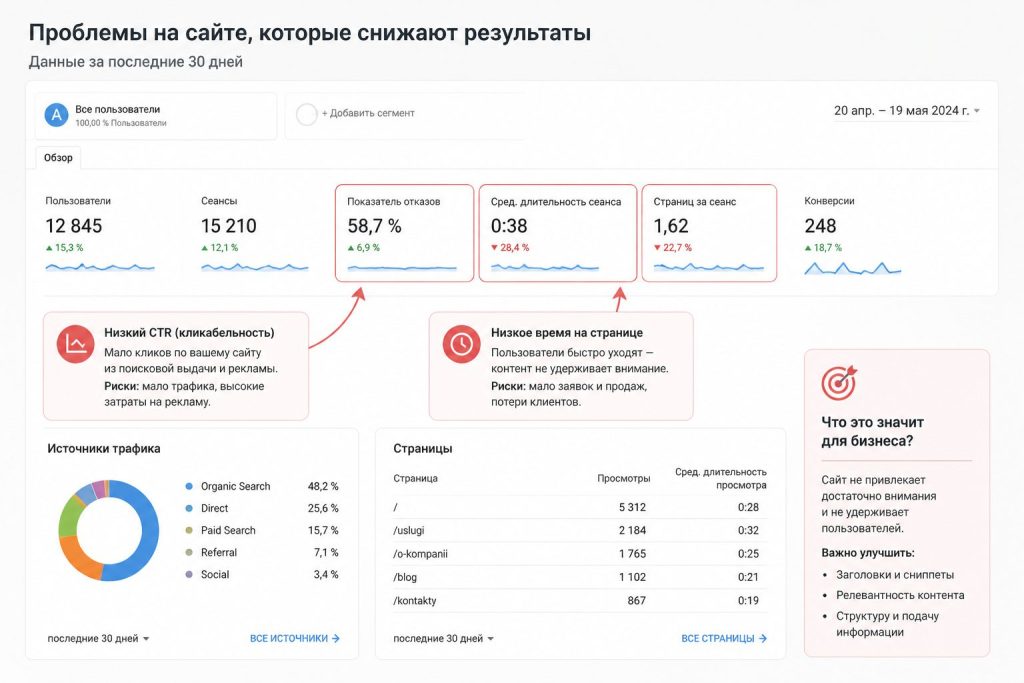The width and height of the screenshot is (1024, 683).
Task: Click the Низкий CTR (кликабельность) heading
Action: 189,333
